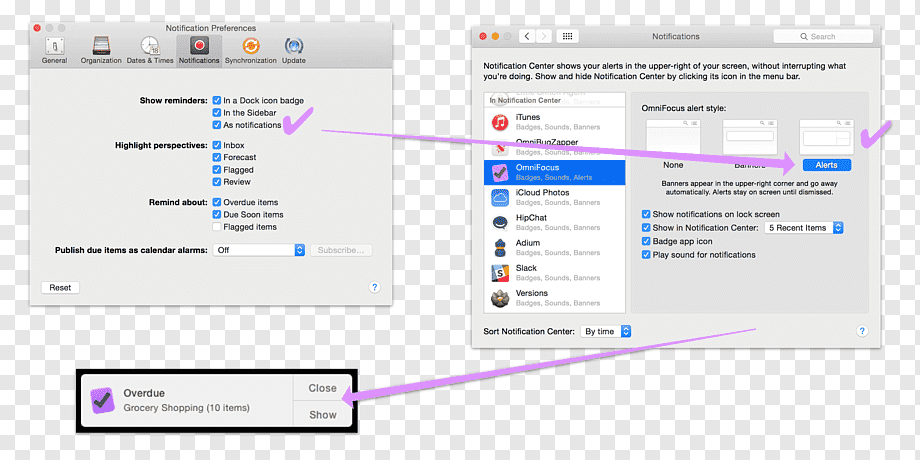Select Slack icon in list
Viewport: 920px width, 460px height.
(x=500, y=273)
